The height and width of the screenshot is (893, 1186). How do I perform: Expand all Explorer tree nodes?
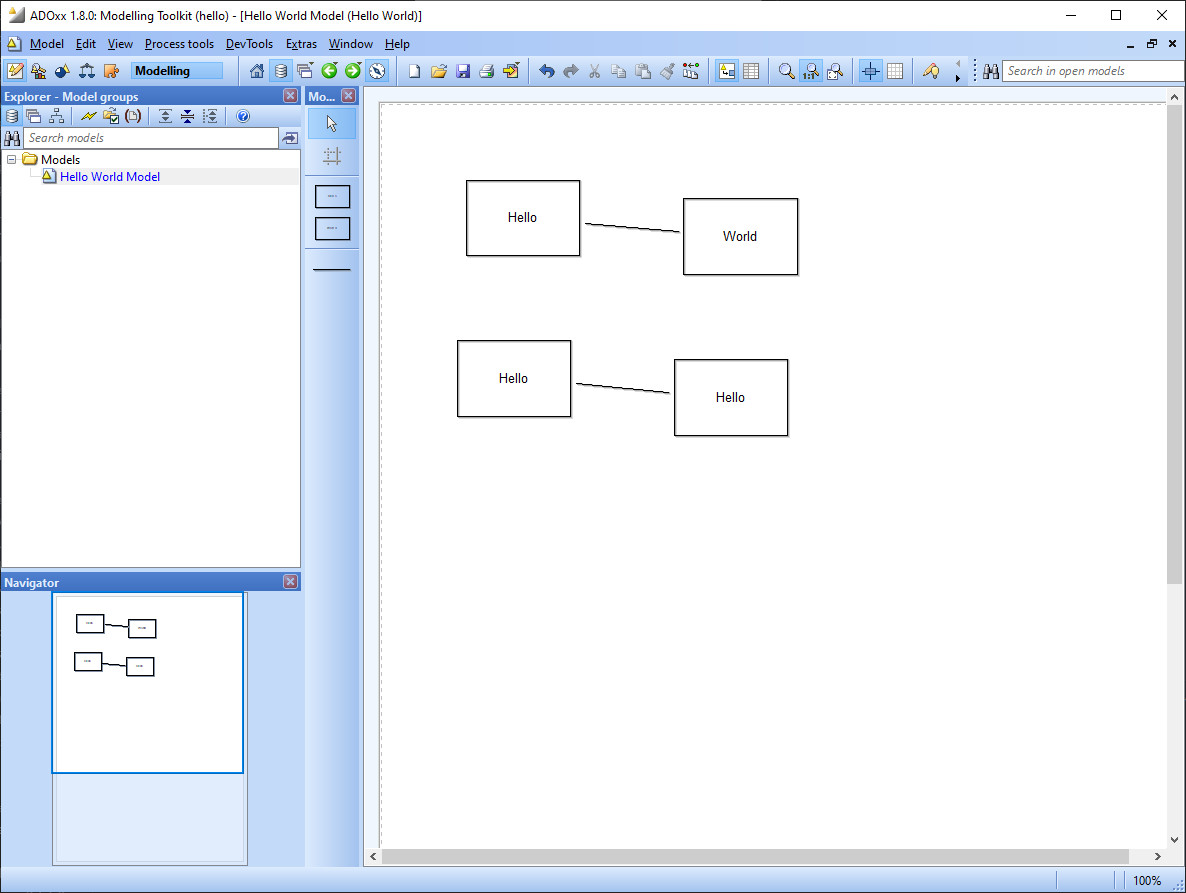click(x=166, y=116)
